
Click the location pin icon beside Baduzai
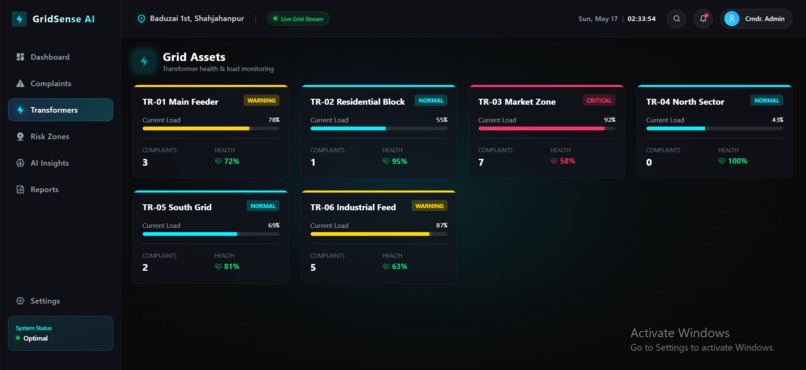pos(141,19)
